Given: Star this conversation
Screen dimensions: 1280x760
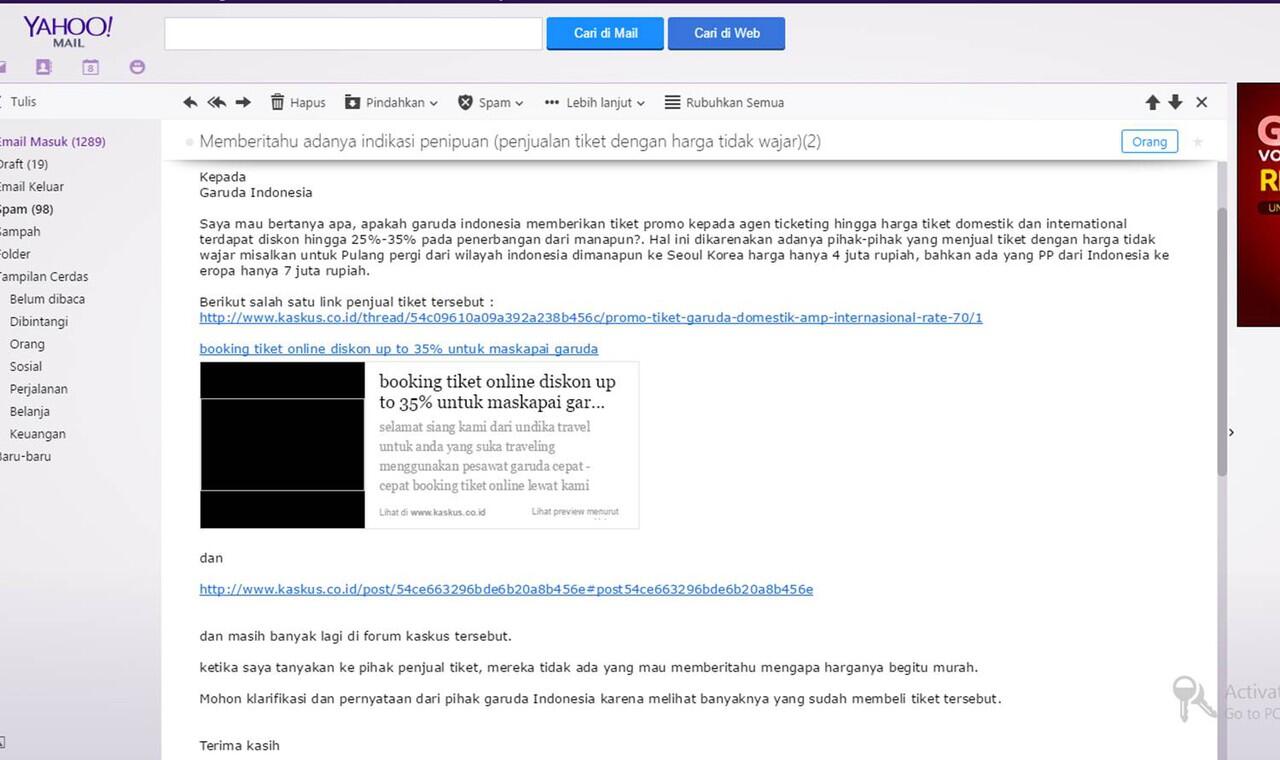Looking at the screenshot, I should tap(1198, 142).
